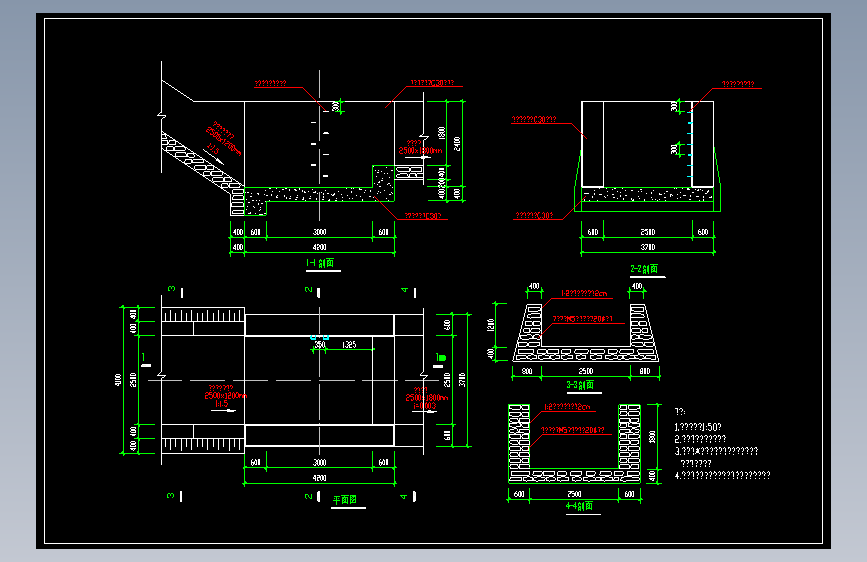Pick the 2400 vertical dimension in 1-1 section
The image size is (867, 562).
point(457,144)
